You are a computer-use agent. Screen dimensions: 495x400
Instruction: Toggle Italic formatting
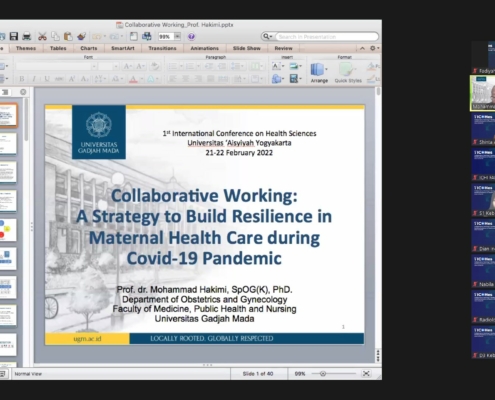(x=34, y=79)
